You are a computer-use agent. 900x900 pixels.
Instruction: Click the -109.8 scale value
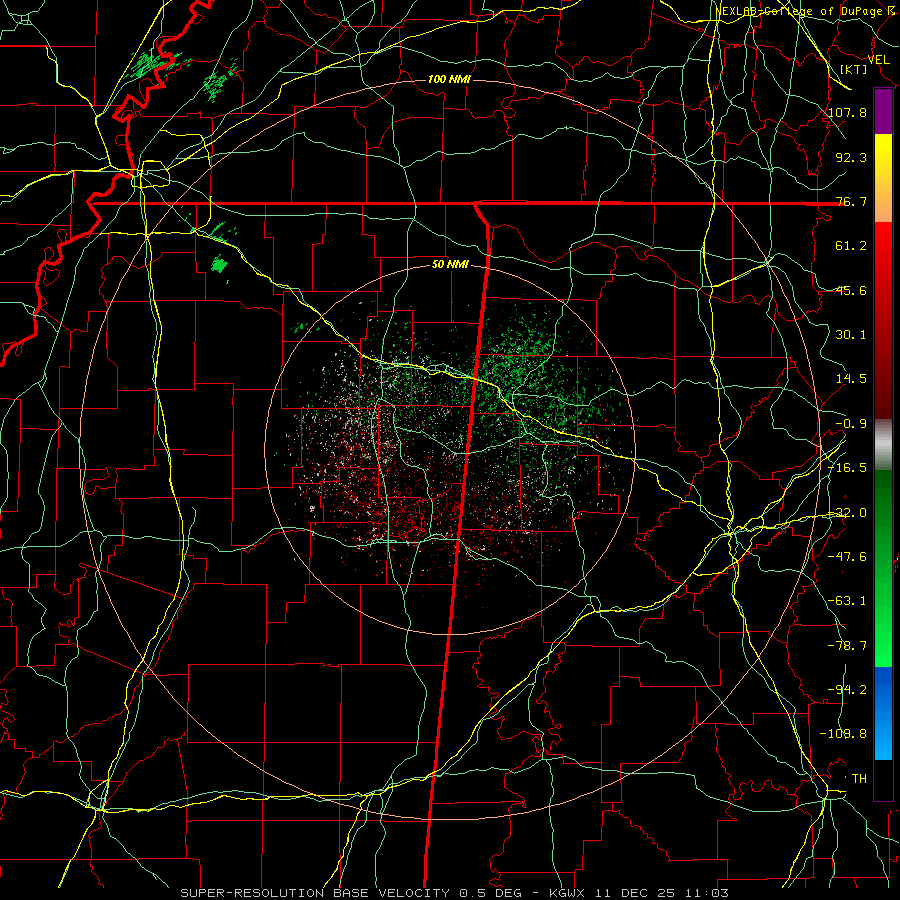tap(844, 734)
